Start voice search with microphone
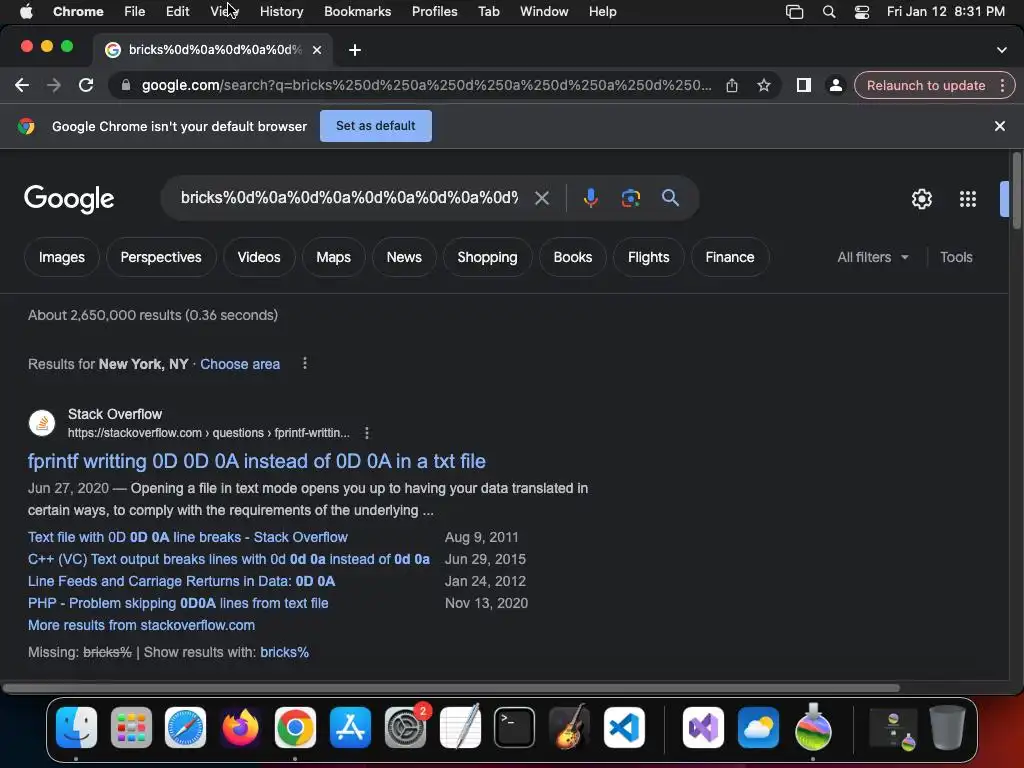Viewport: 1024px width, 768px height. point(590,198)
